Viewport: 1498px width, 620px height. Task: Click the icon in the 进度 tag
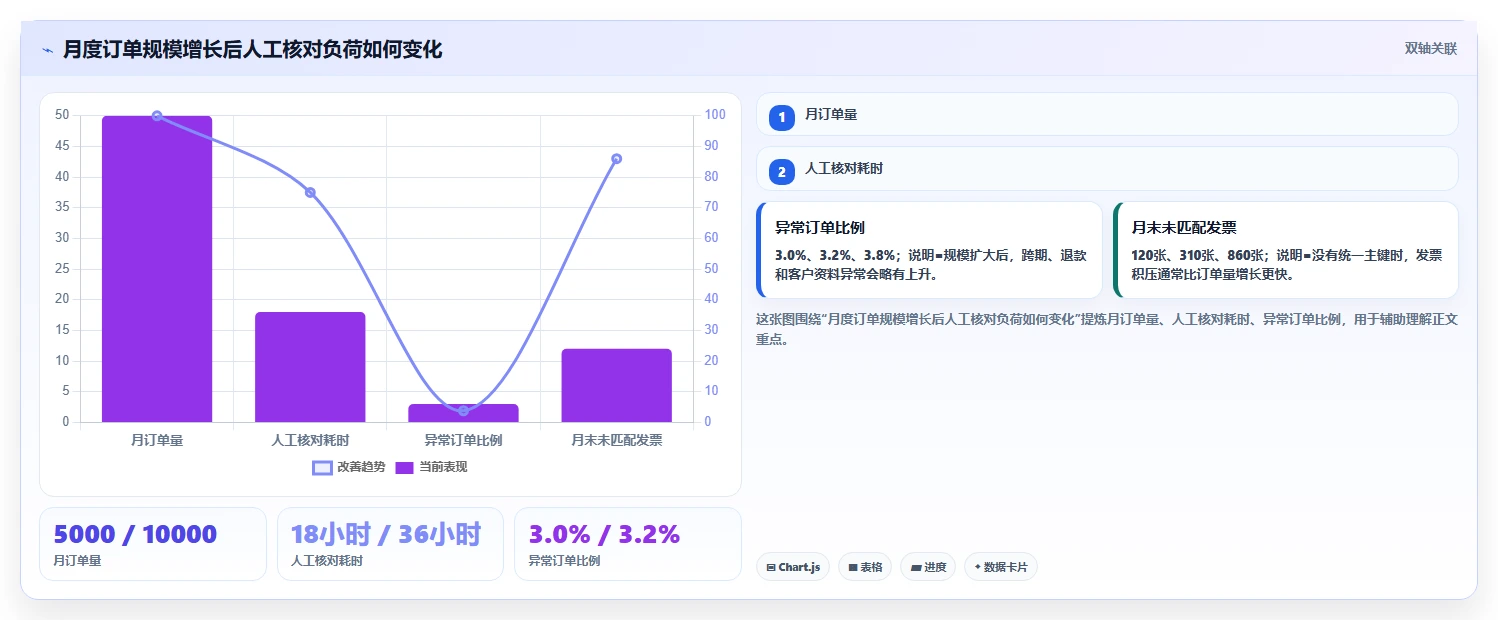(x=916, y=567)
